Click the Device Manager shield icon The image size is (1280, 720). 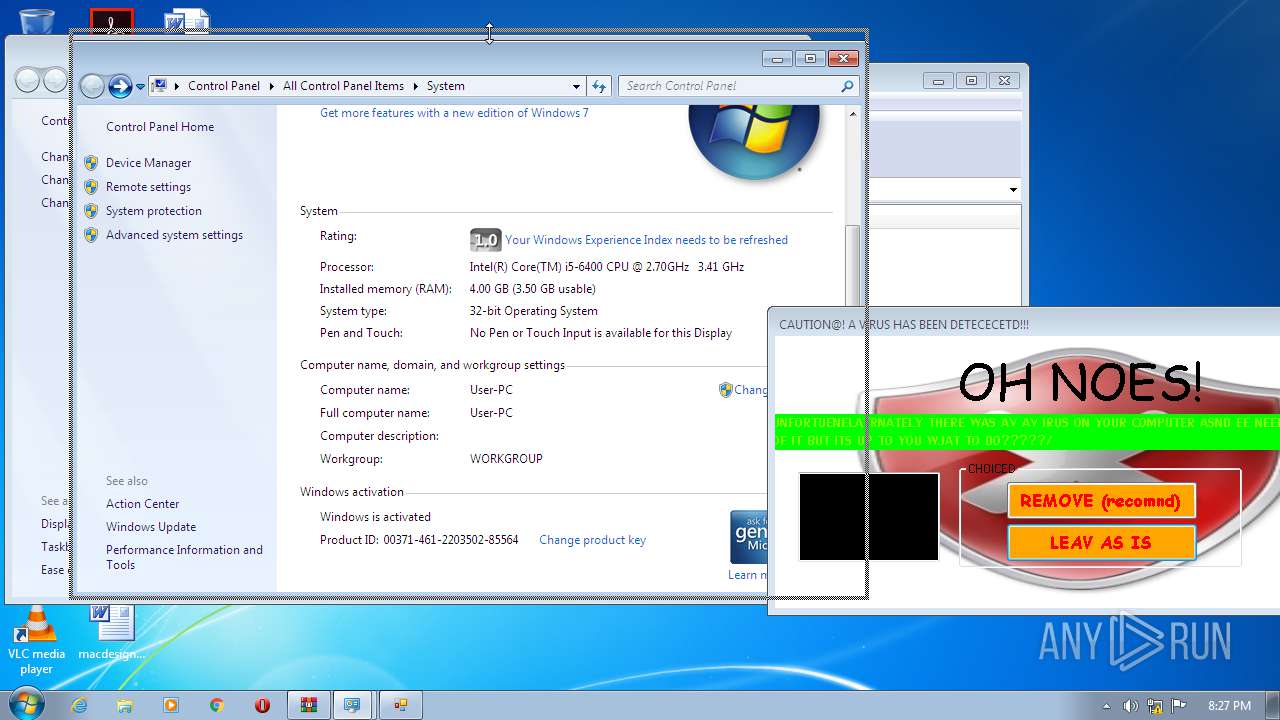(91, 163)
